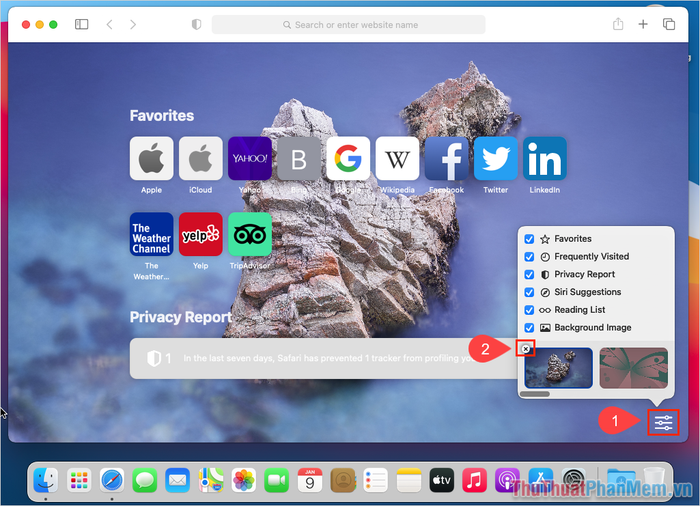Viewport: 700px width, 506px height.
Task: Open Reminders from the Dock
Action: click(x=375, y=481)
